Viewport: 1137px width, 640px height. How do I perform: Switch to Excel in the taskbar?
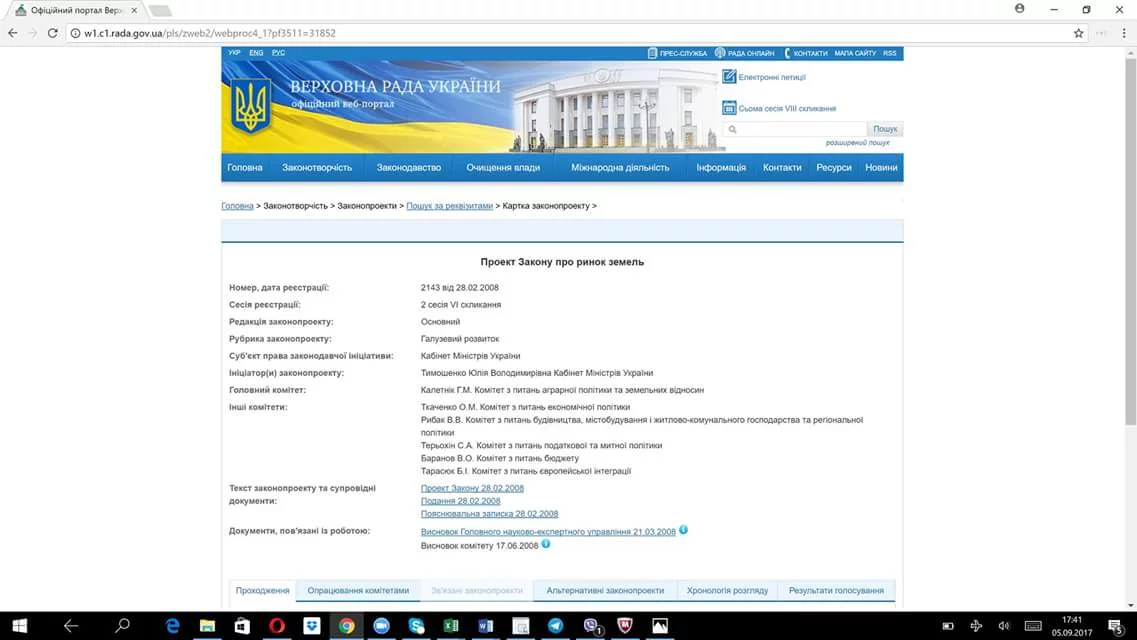click(x=451, y=626)
